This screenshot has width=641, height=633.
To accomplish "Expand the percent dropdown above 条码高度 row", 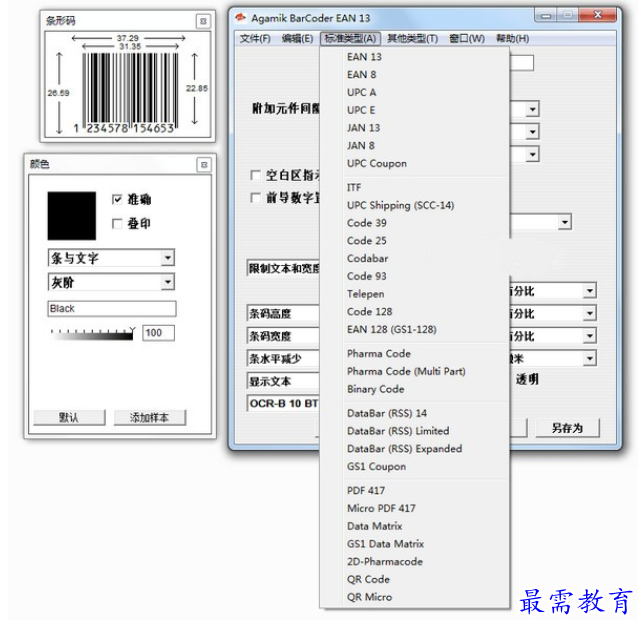I will (589, 291).
